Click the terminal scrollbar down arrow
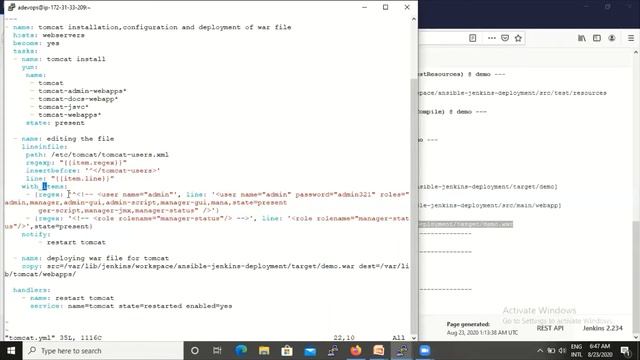This screenshot has height=360, width=640. (413, 338)
